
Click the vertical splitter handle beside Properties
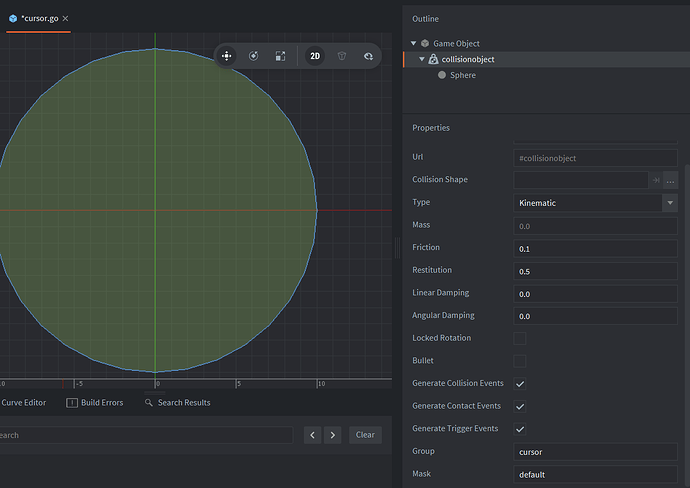pyautogui.click(x=397, y=247)
